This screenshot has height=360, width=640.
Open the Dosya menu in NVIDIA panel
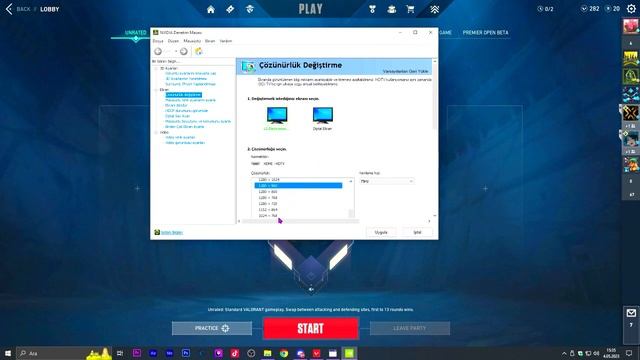click(158, 41)
